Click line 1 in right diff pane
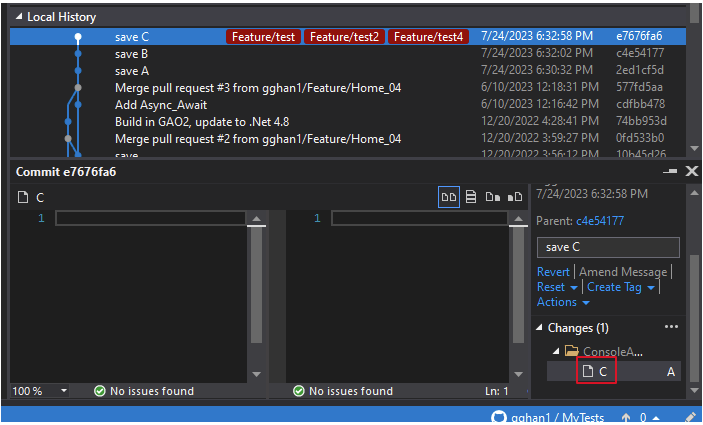Screen dimensions: 703x425 tap(419, 218)
